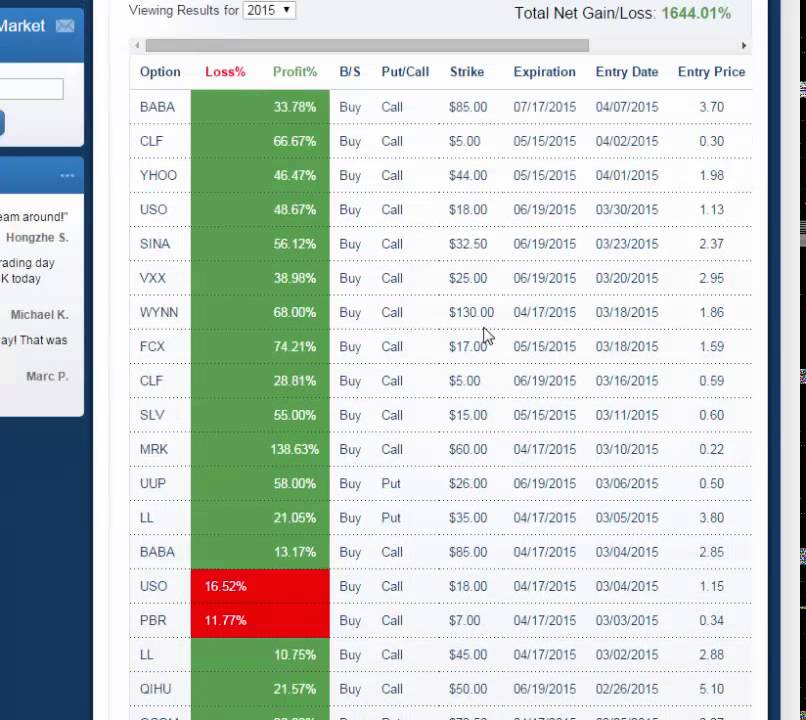806x720 pixels.
Task: Sort by the Entry Price column header
Action: (711, 72)
